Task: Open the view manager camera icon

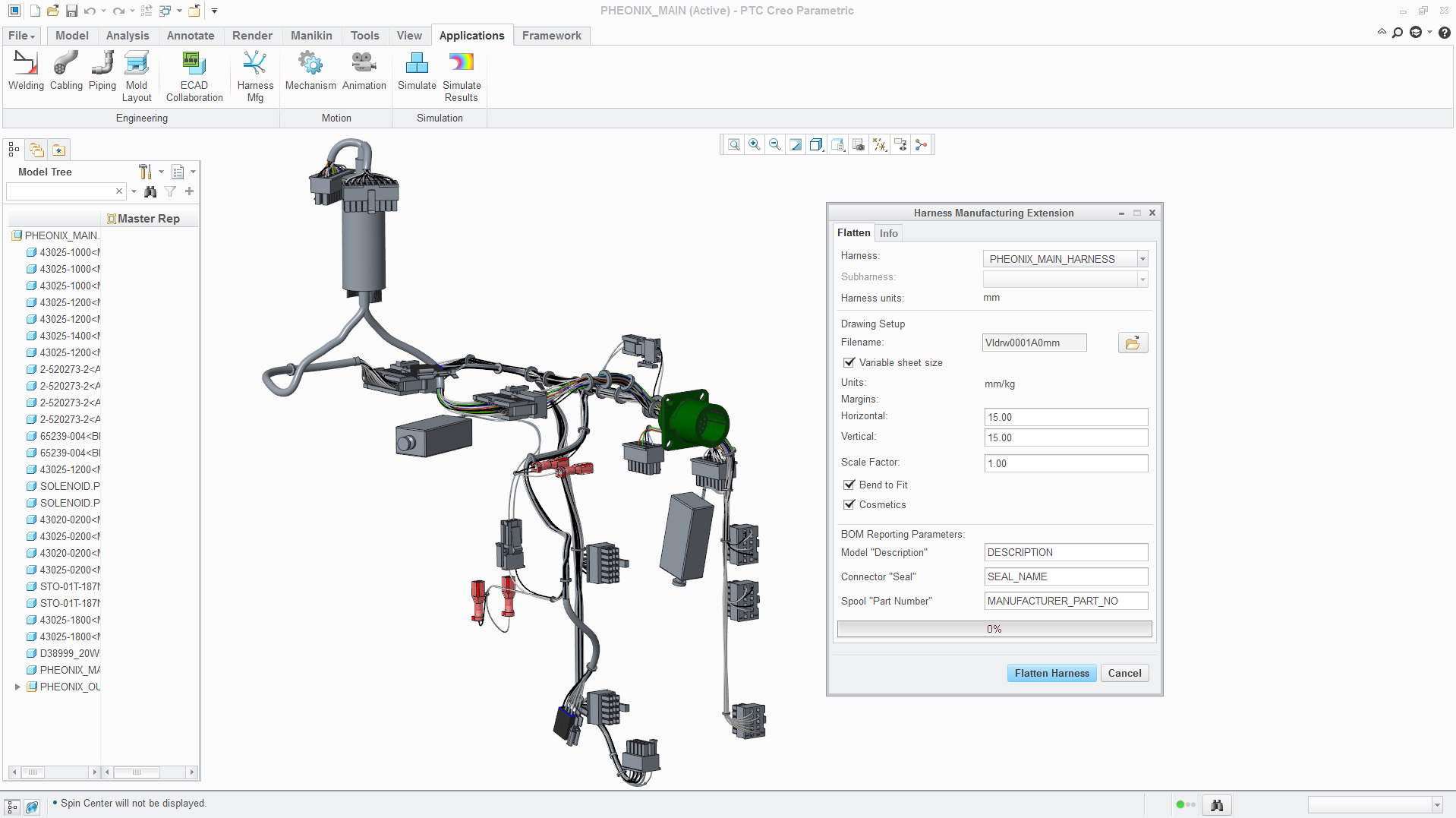Action: click(859, 144)
